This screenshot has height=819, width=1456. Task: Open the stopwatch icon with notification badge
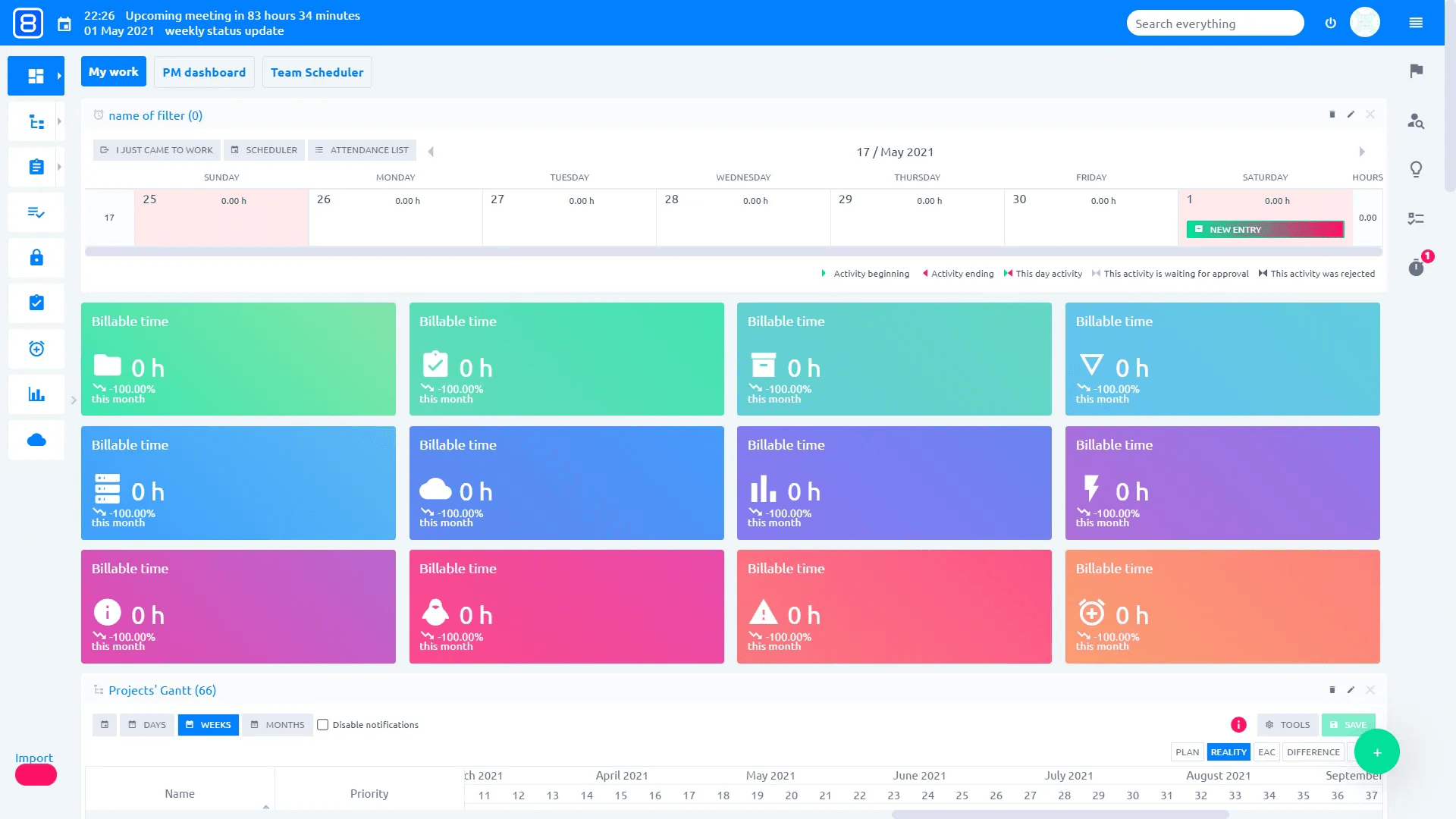pos(1415,267)
